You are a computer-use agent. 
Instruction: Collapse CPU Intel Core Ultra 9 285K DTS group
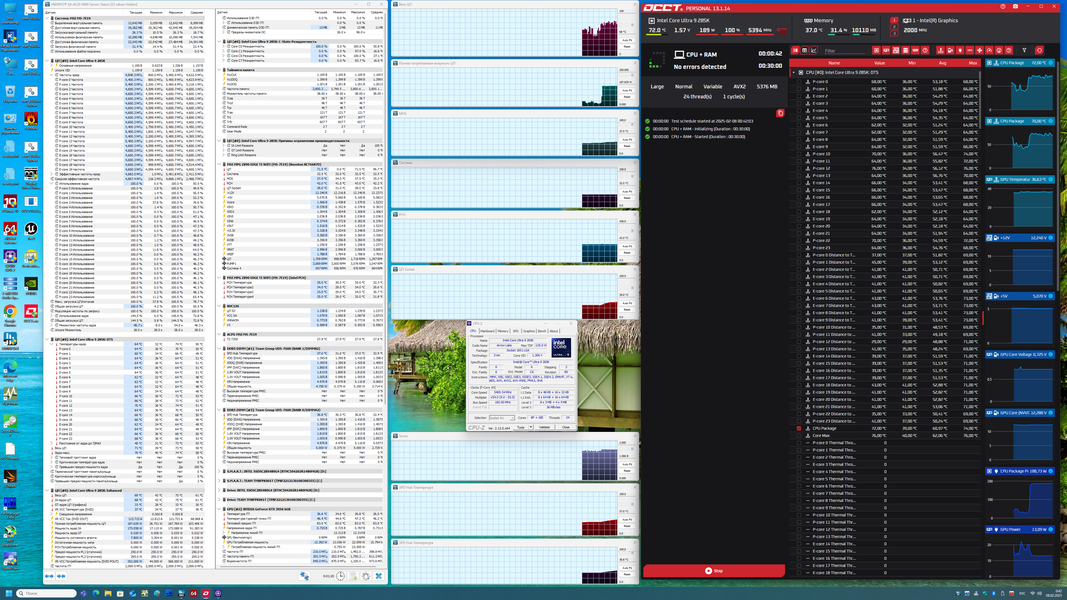[793, 72]
